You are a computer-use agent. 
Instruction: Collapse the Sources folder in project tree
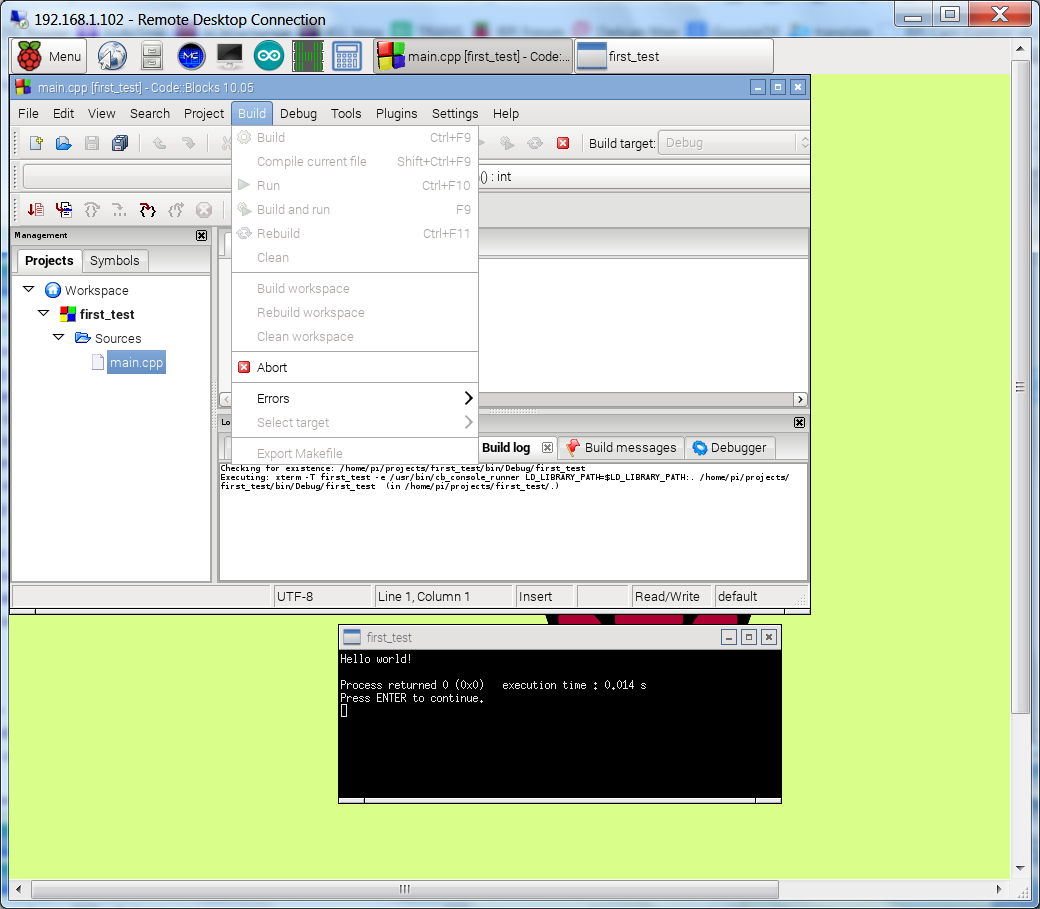60,338
